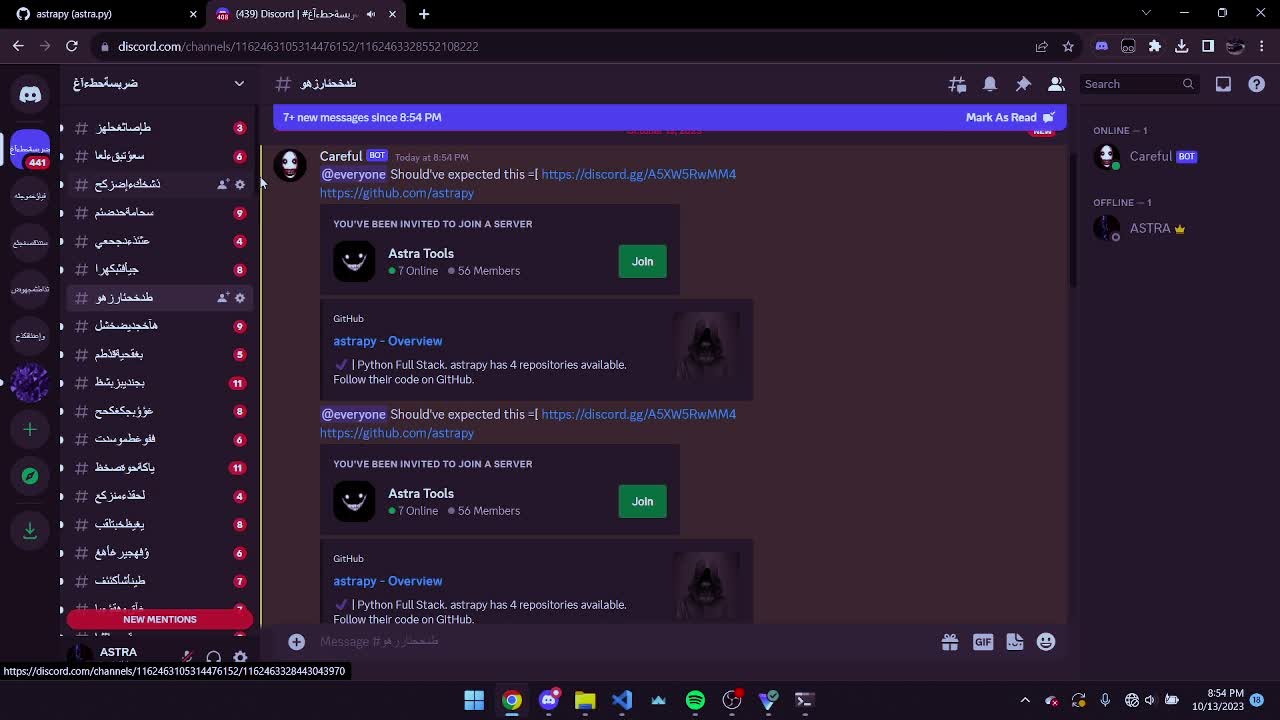Select the Home button in Discord sidebar
1280x720 pixels.
pos(30,93)
